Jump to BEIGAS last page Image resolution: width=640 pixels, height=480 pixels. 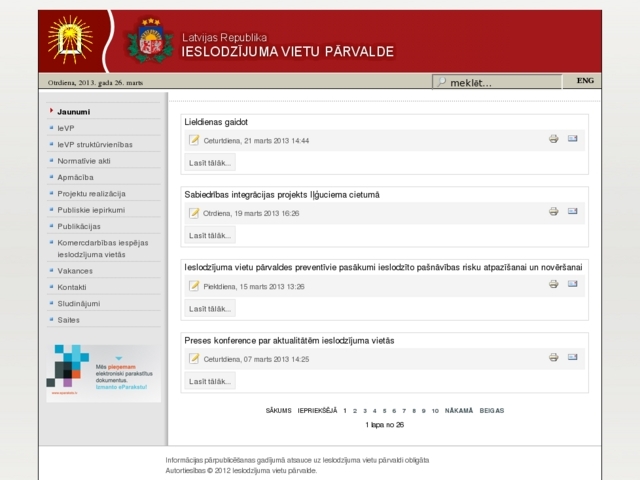pyautogui.click(x=492, y=411)
